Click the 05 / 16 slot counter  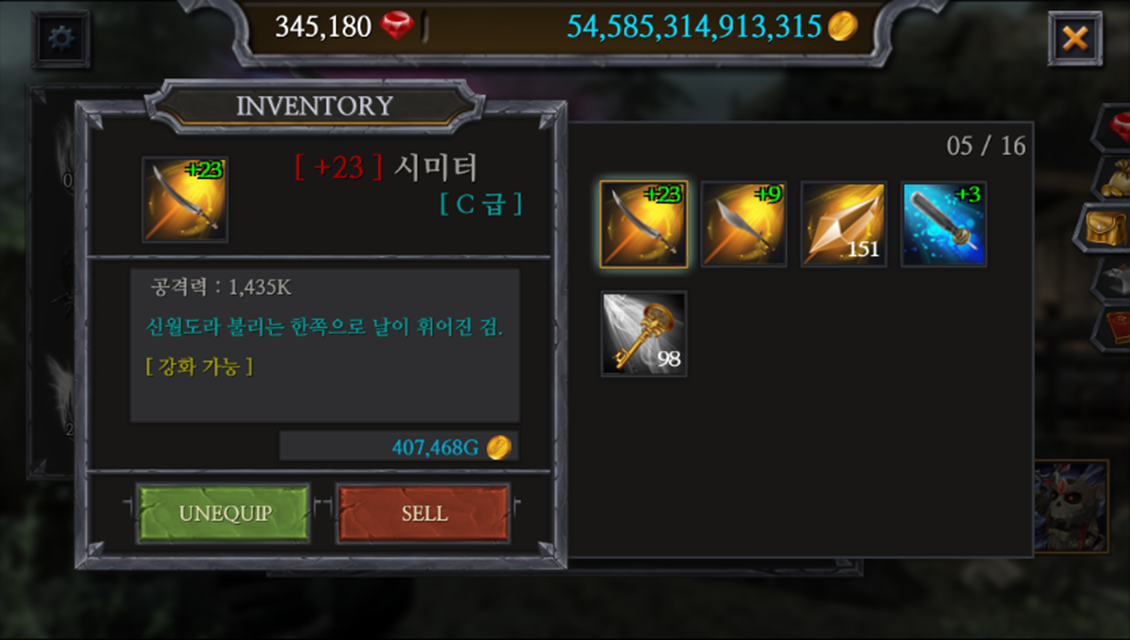986,146
